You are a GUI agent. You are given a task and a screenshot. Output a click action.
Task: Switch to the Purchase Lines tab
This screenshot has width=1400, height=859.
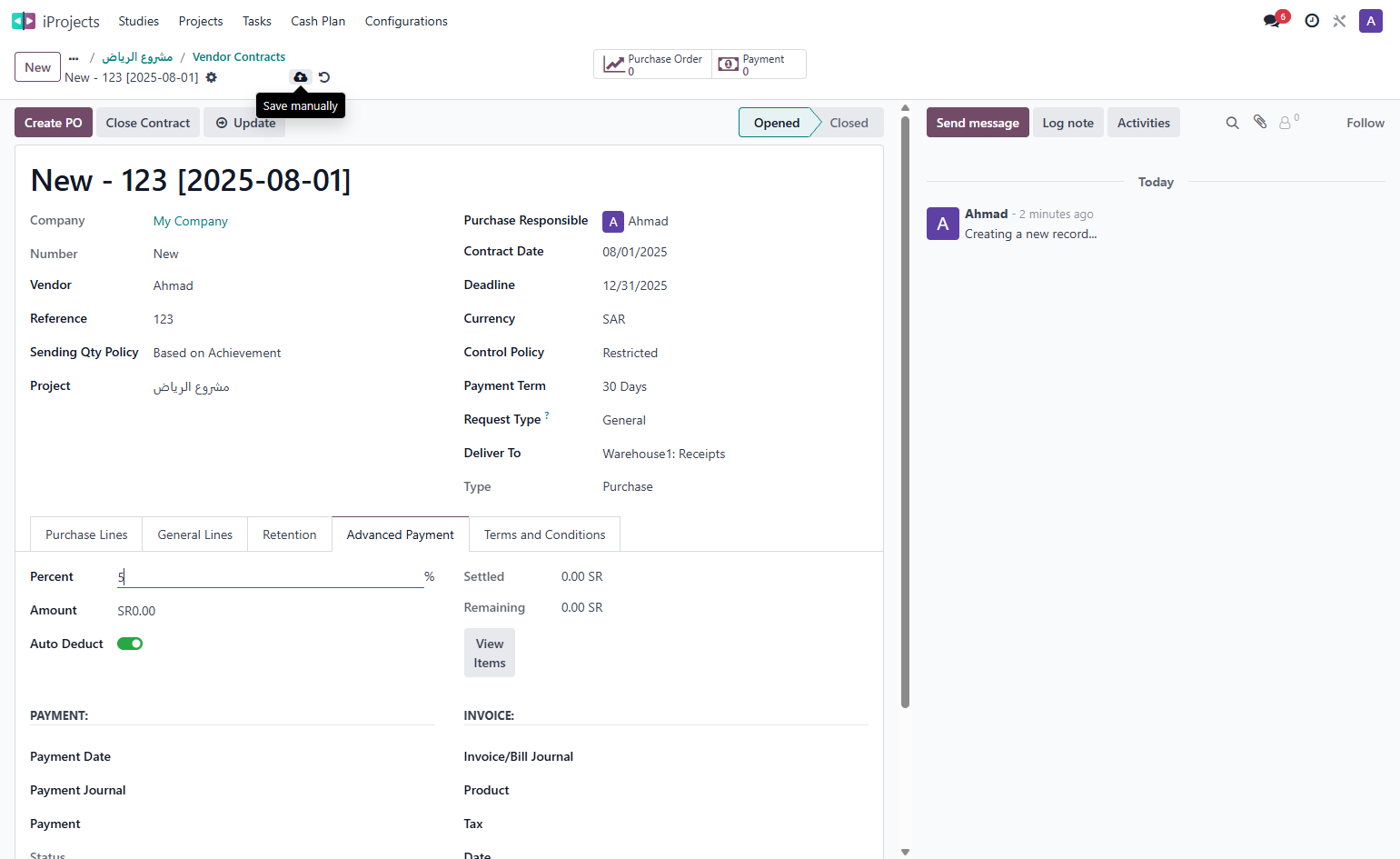click(x=86, y=534)
